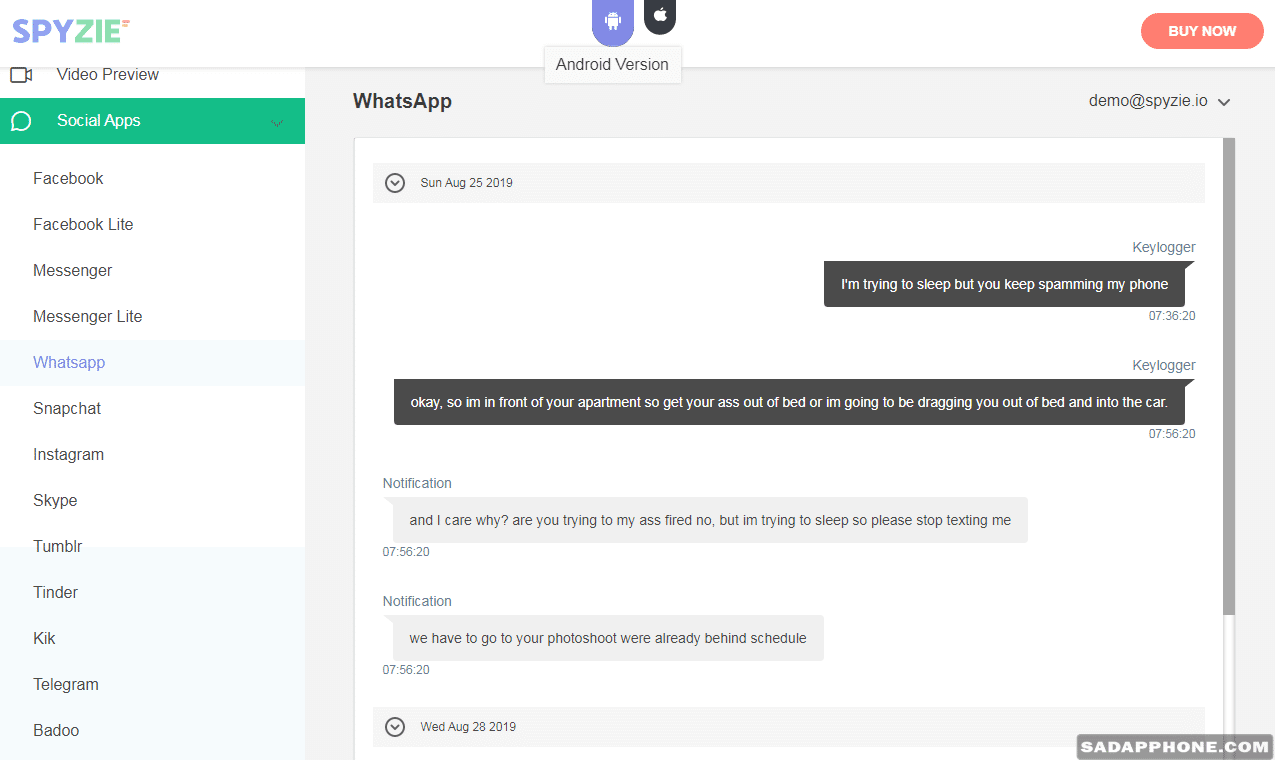Expand the Wed Aug 28 2019 section
1275x760 pixels.
pyautogui.click(x=395, y=727)
